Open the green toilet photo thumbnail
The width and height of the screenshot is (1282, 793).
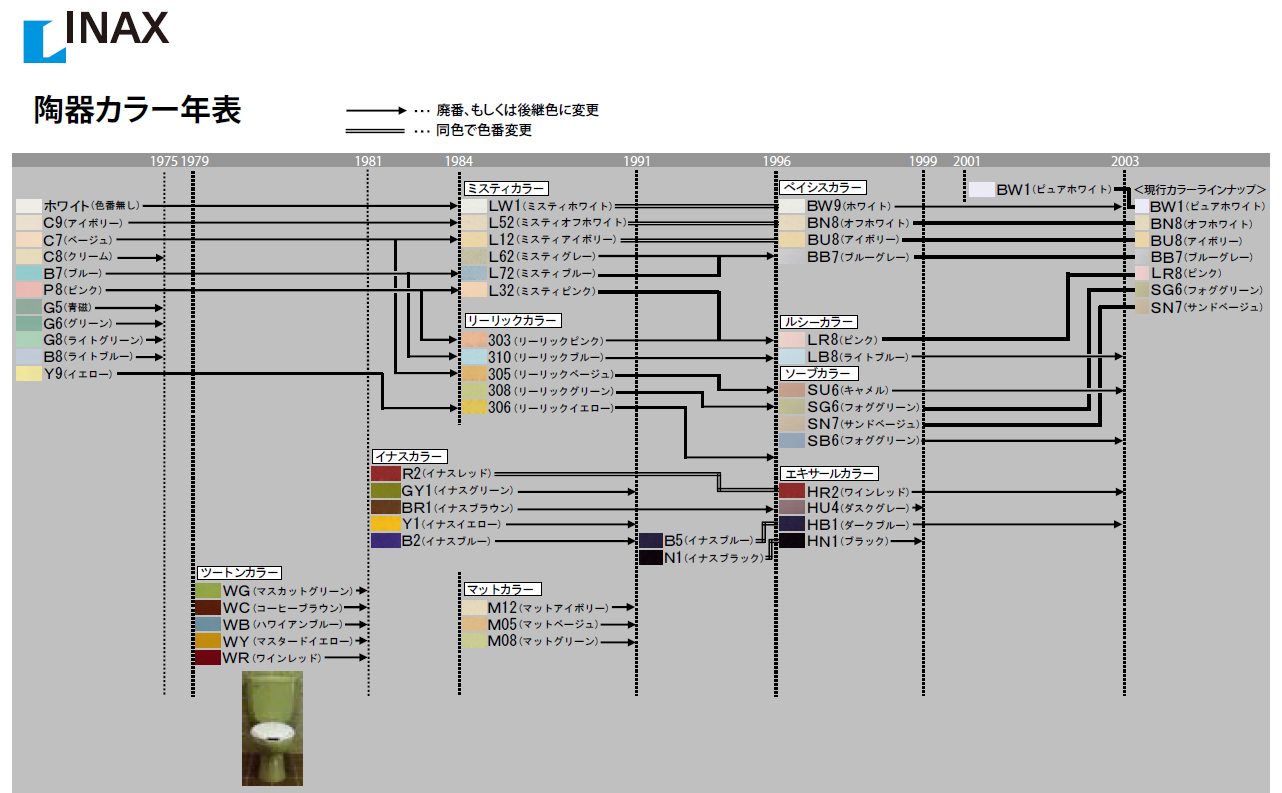click(272, 728)
